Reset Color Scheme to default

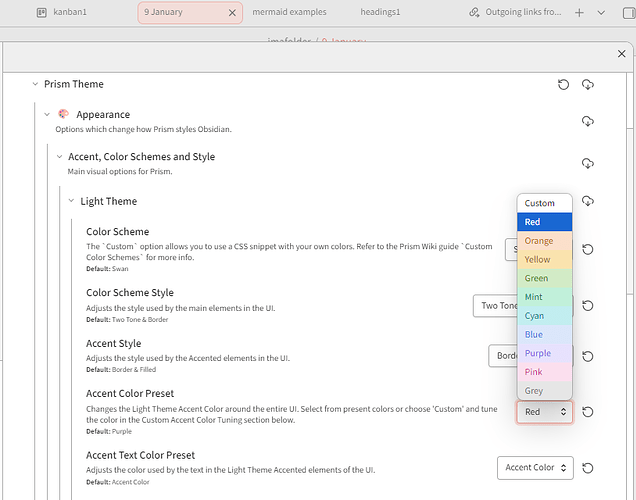588,249
